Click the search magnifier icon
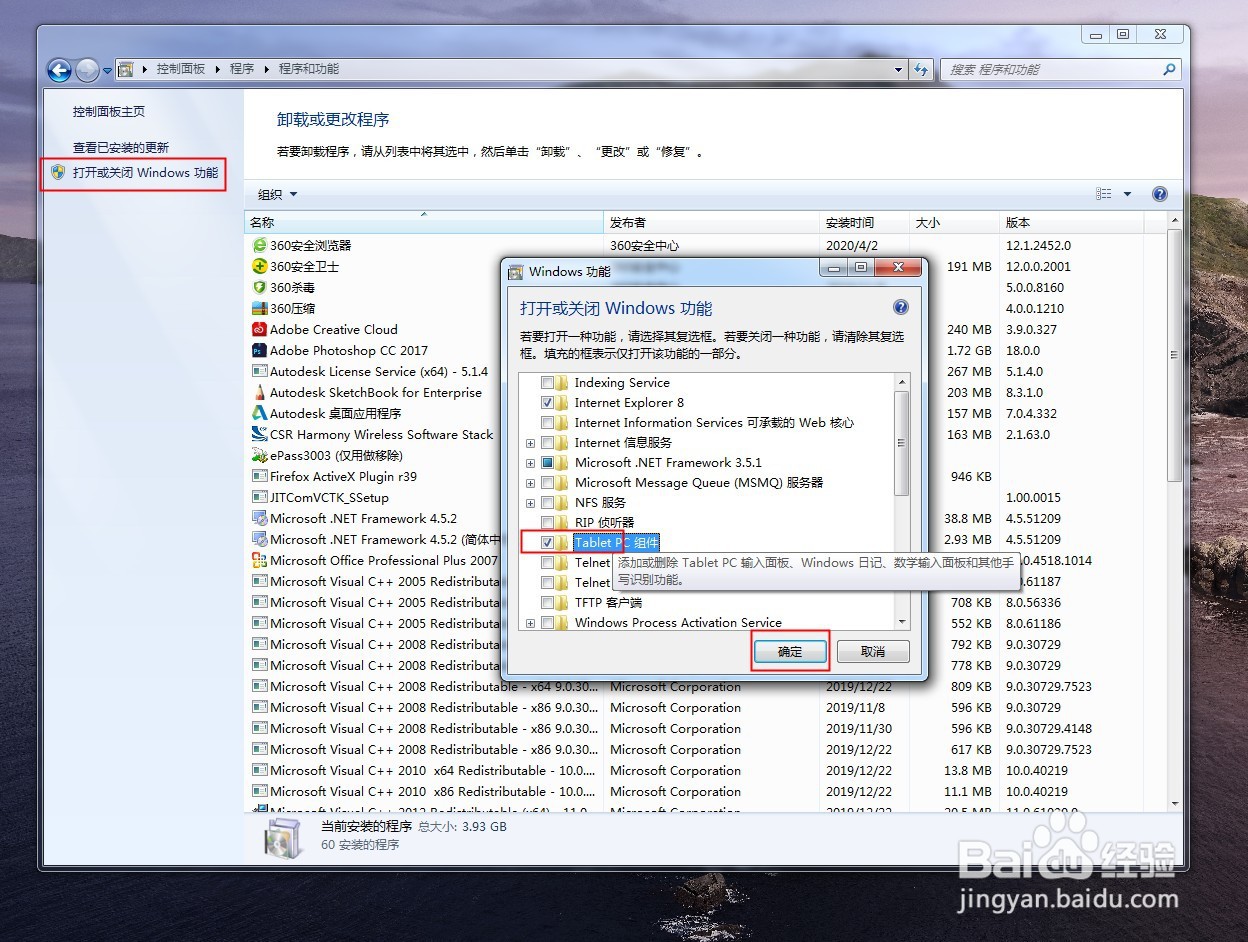Image resolution: width=1248 pixels, height=942 pixels. [x=1169, y=70]
